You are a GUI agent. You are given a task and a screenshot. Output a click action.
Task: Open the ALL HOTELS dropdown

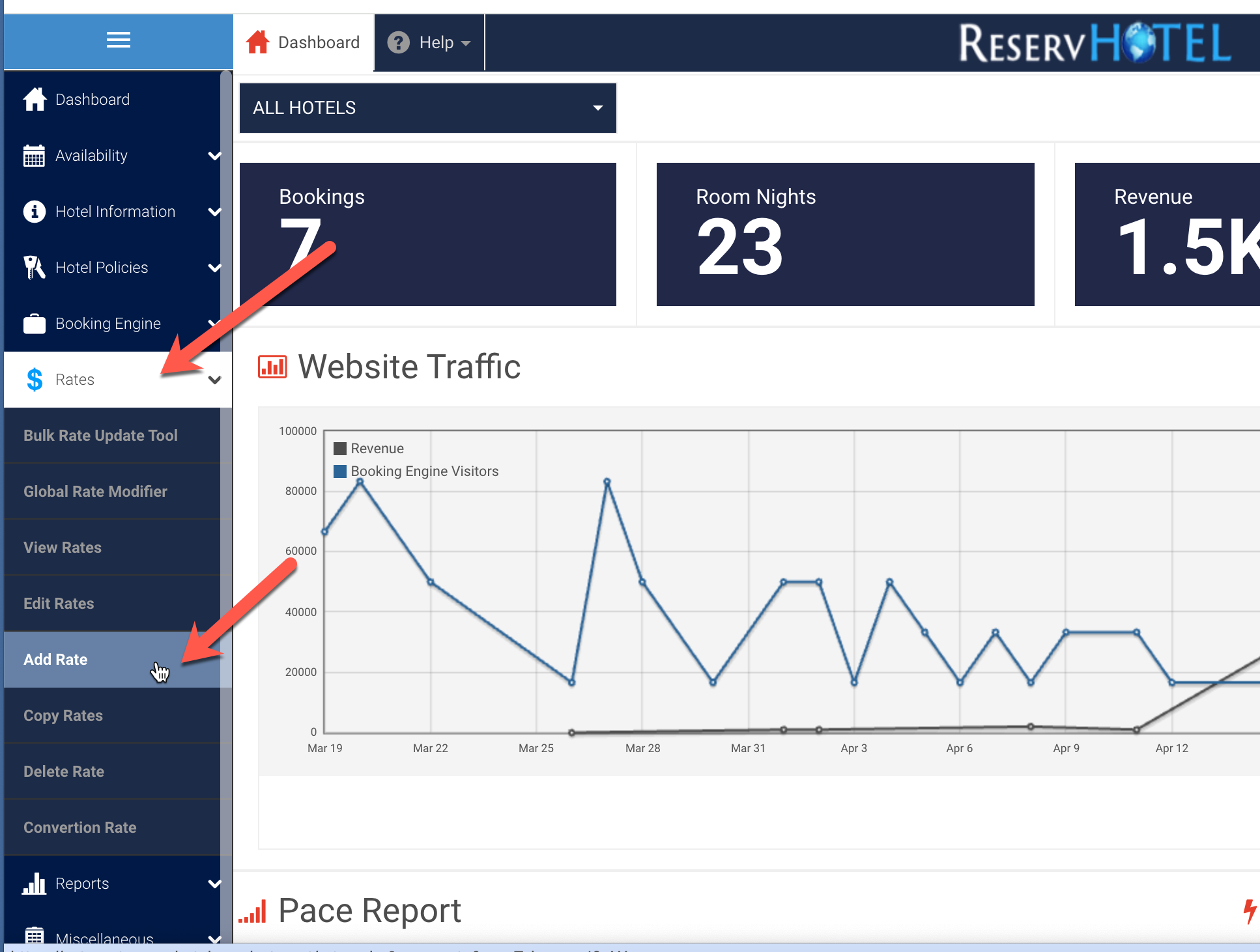[x=427, y=108]
